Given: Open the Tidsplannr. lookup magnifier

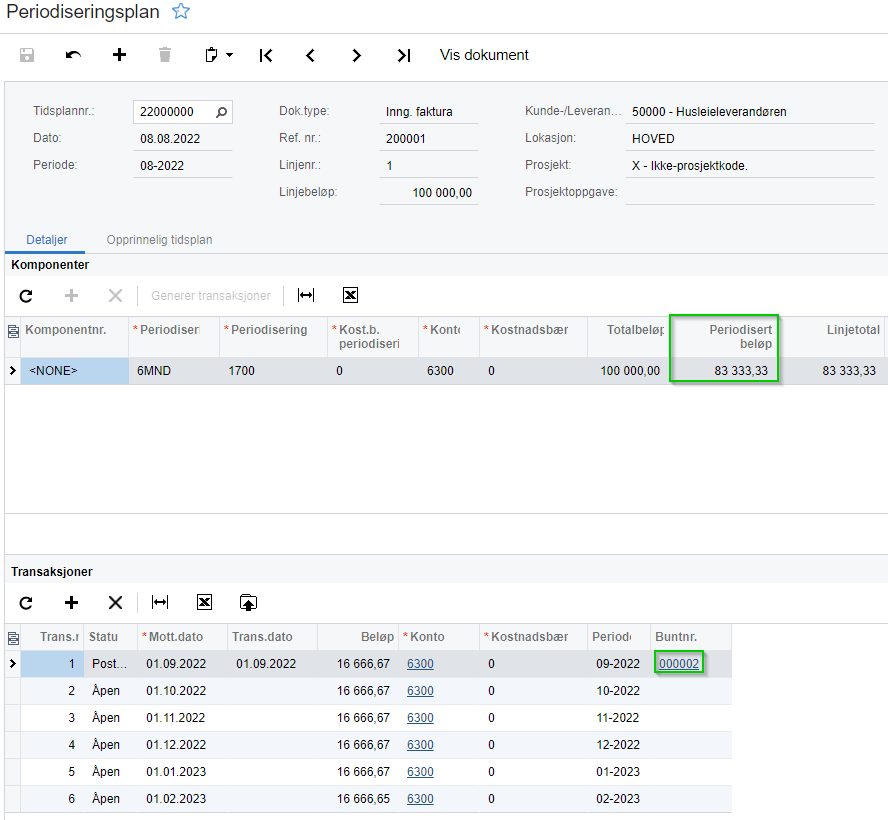Looking at the screenshot, I should (221, 112).
